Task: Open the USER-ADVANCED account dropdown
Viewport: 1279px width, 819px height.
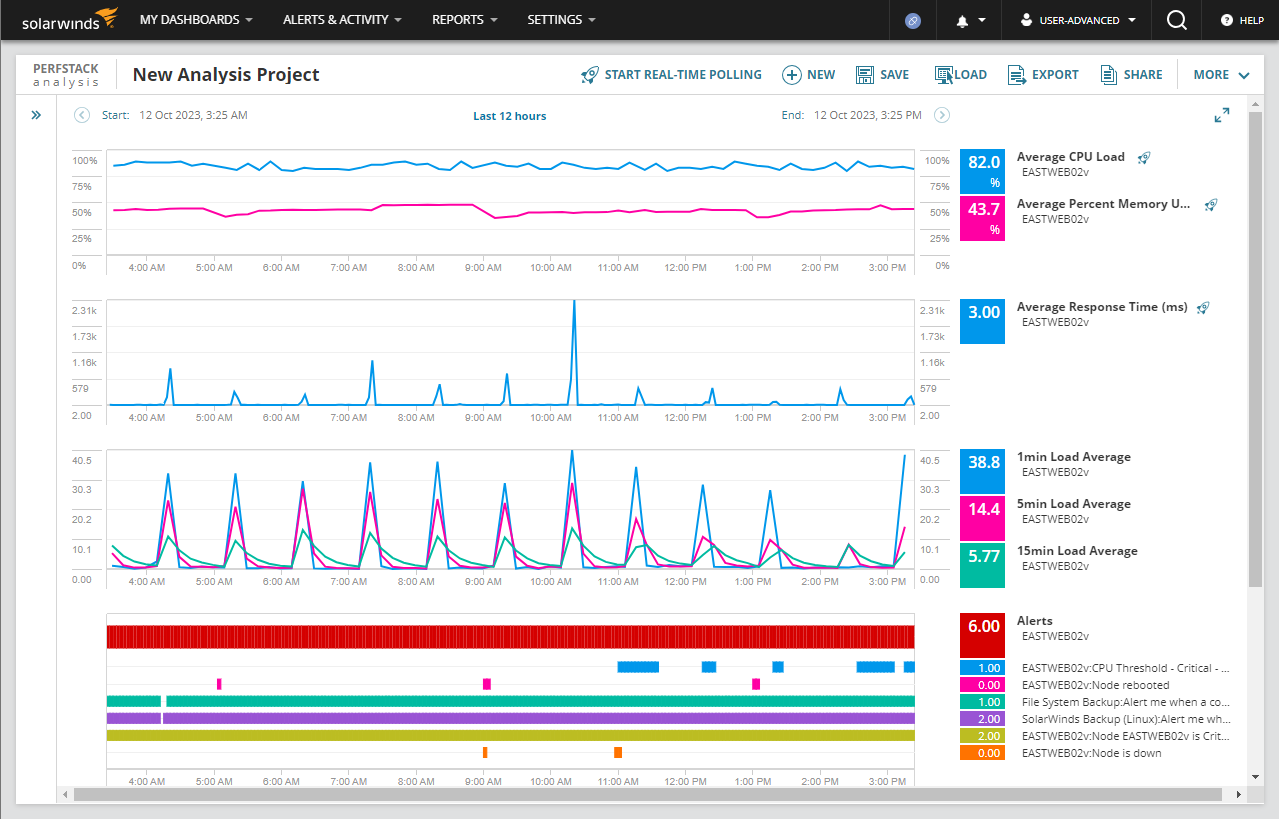Action: (x=1076, y=20)
